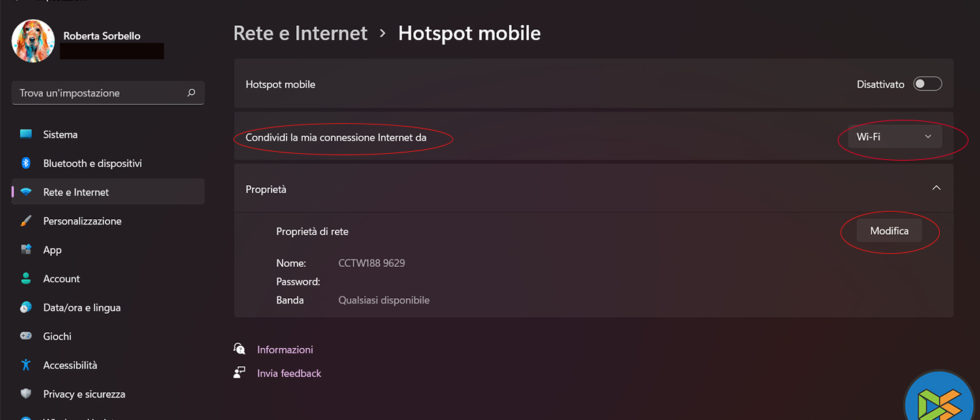Image resolution: width=980 pixels, height=420 pixels.
Task: Go back to Rete e Internet breadcrumb
Action: [x=300, y=33]
